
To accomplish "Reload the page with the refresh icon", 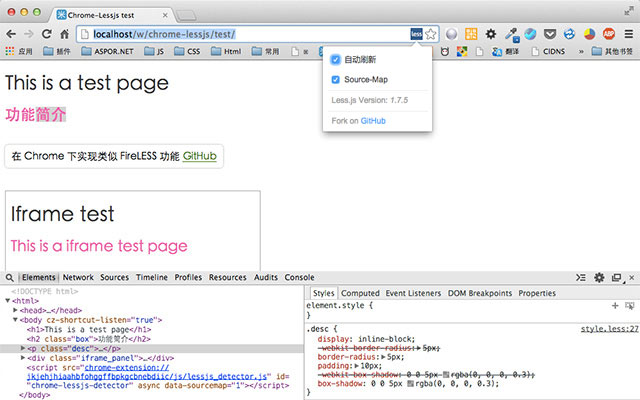I will click(x=47, y=34).
